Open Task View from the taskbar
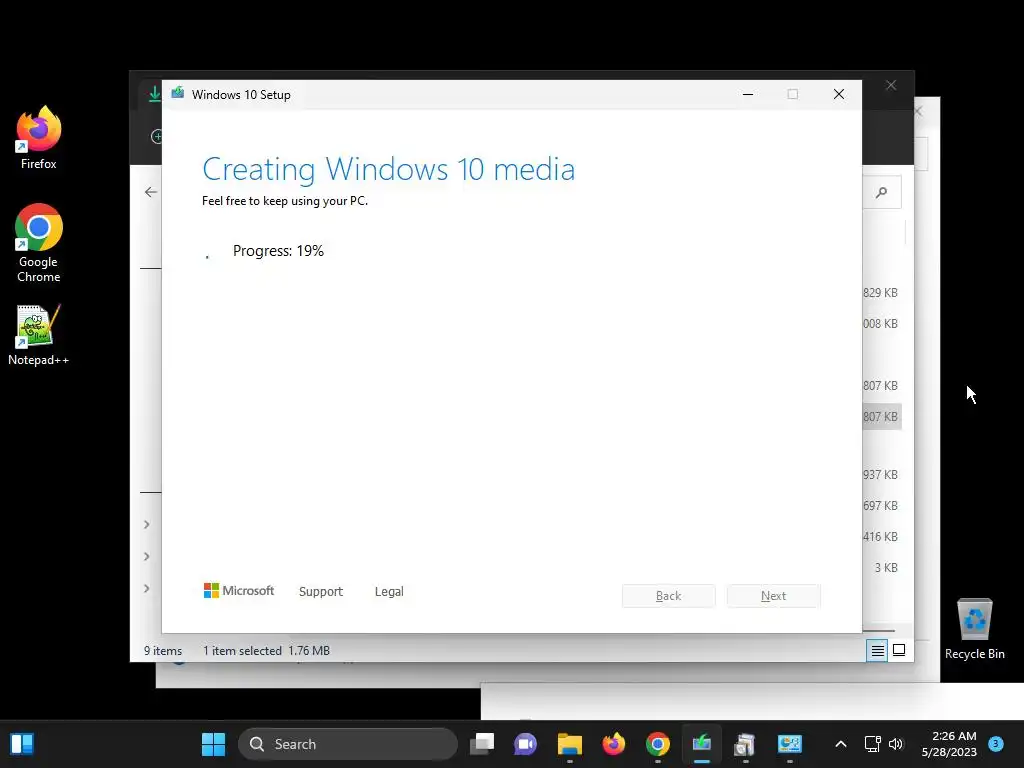 482,744
